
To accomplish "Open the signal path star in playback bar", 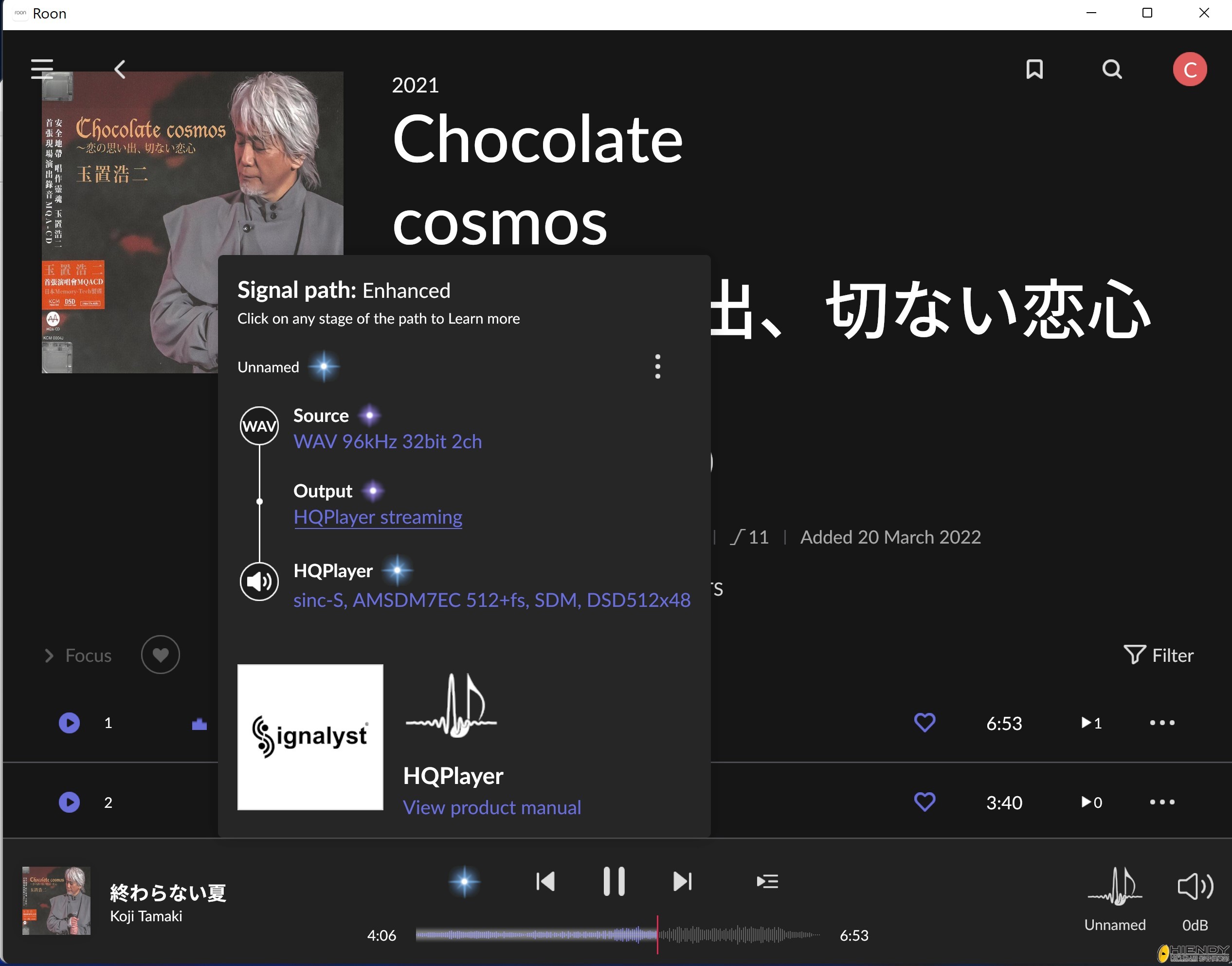I will [464, 881].
